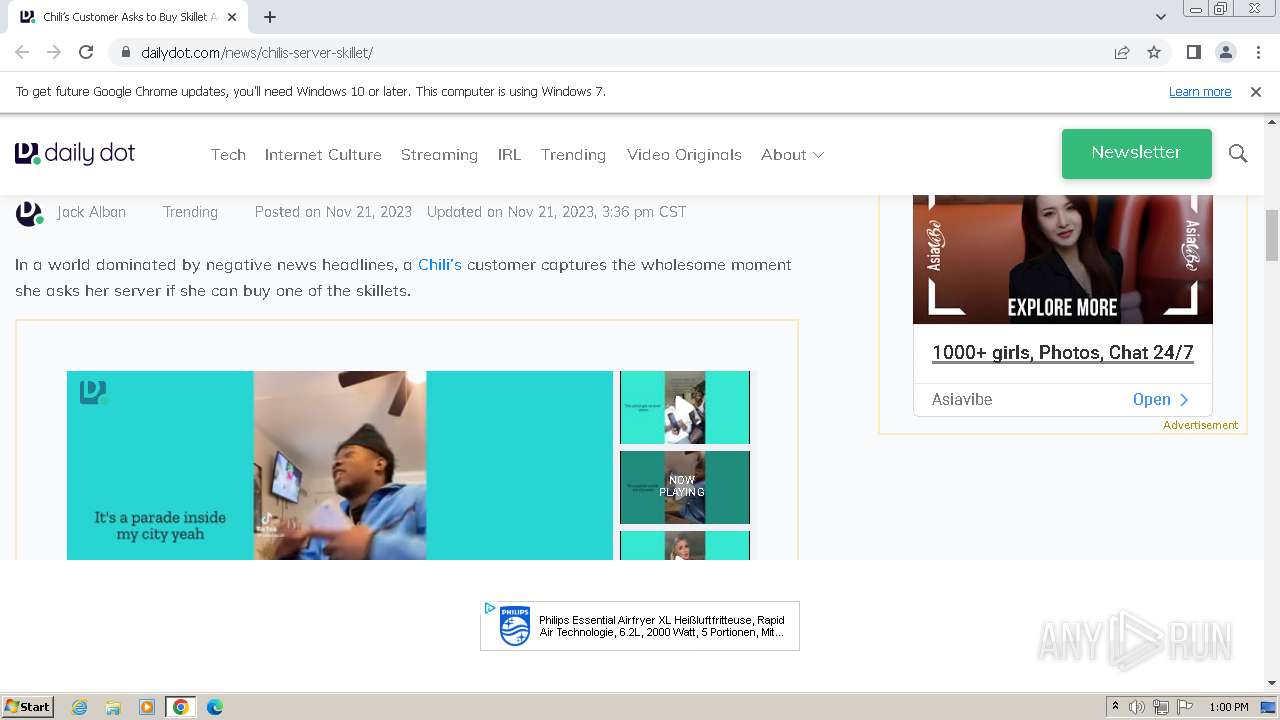This screenshot has width=1280, height=720.
Task: Open the tab search dropdown arrow
Action: (x=1160, y=17)
